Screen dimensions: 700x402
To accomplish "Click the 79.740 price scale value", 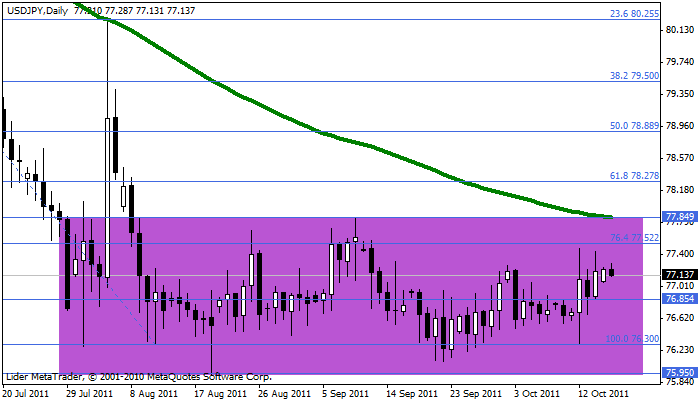I will click(680, 62).
